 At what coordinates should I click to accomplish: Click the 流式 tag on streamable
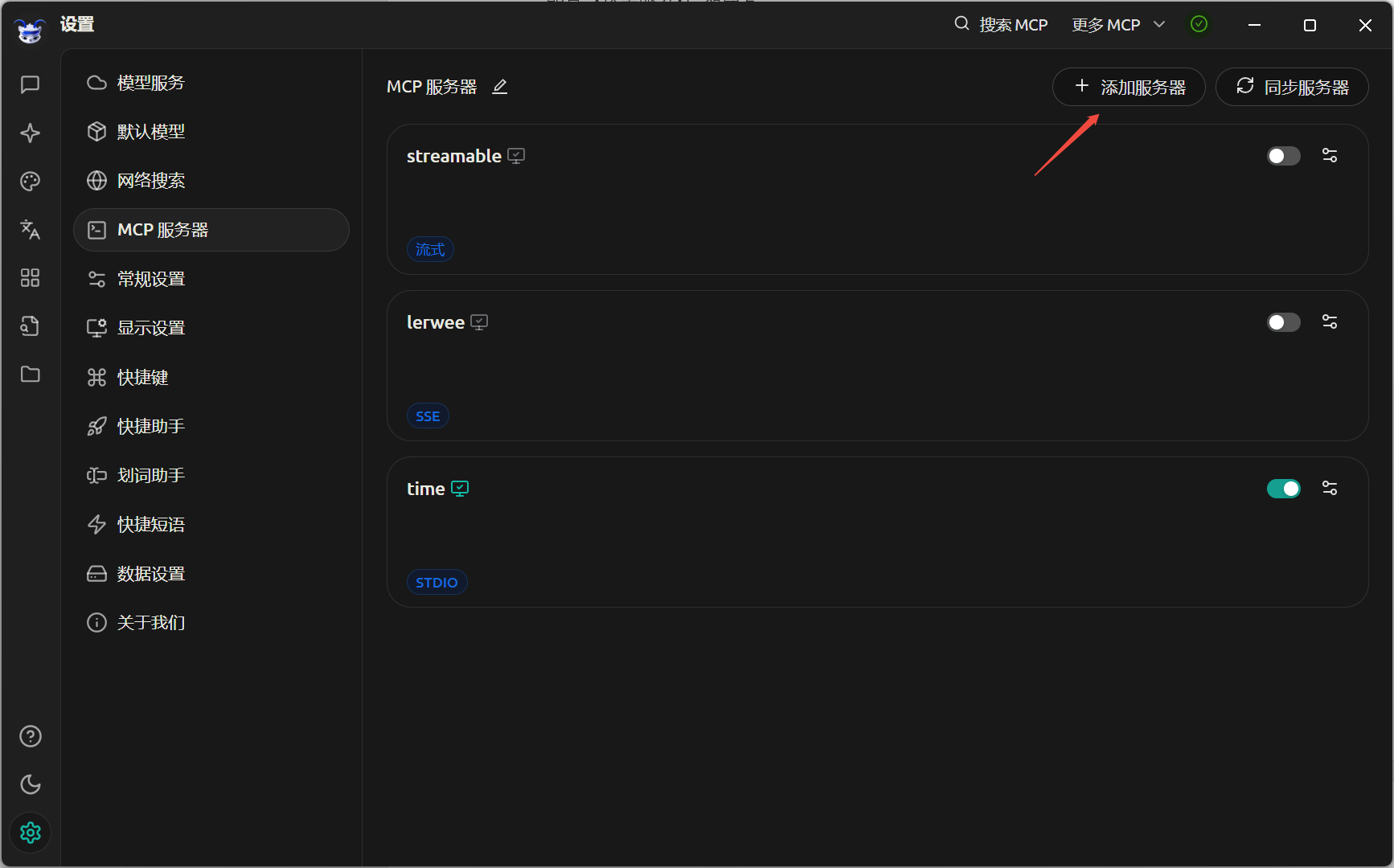pyautogui.click(x=430, y=249)
